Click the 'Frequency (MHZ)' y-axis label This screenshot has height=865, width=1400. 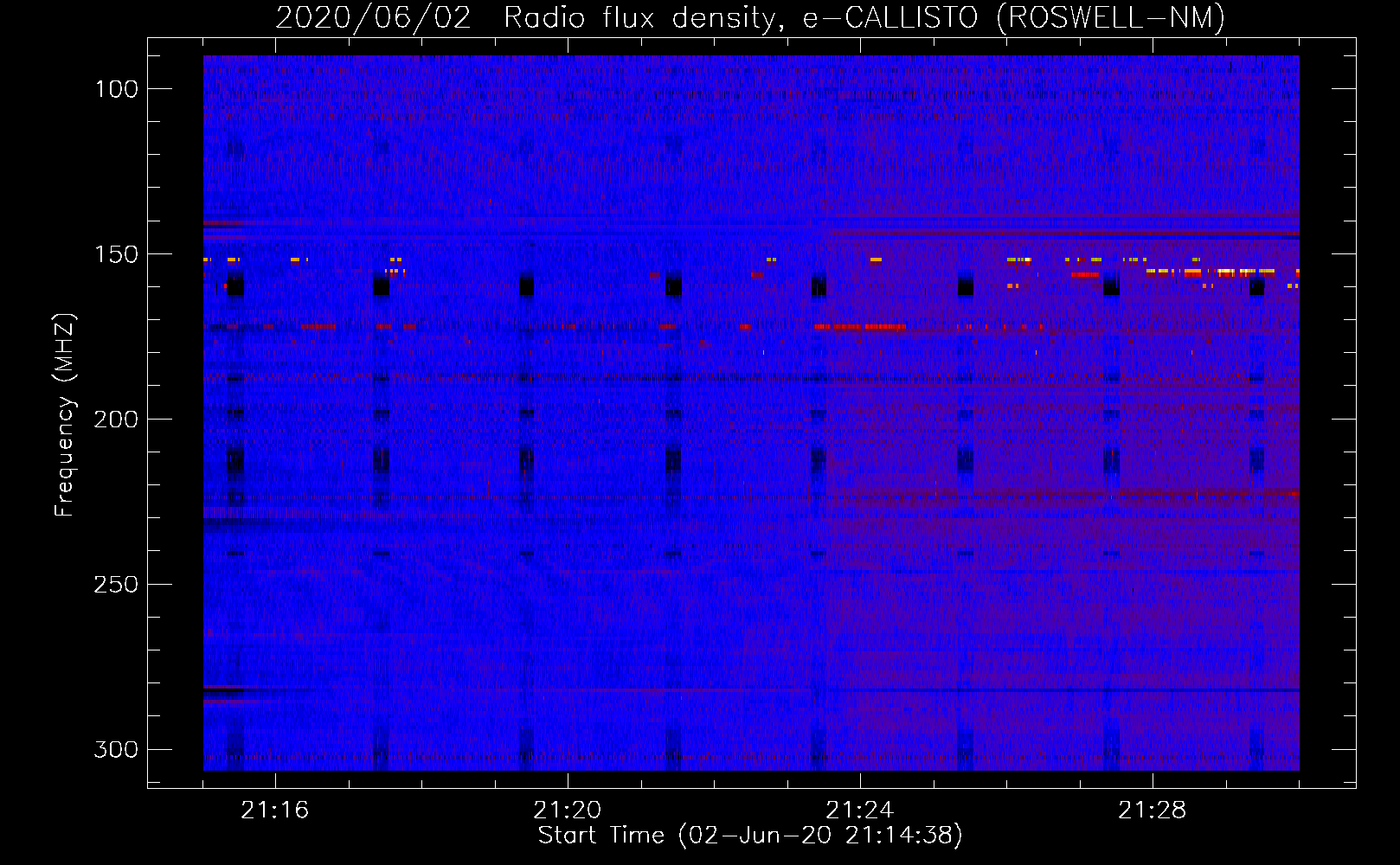65,414
